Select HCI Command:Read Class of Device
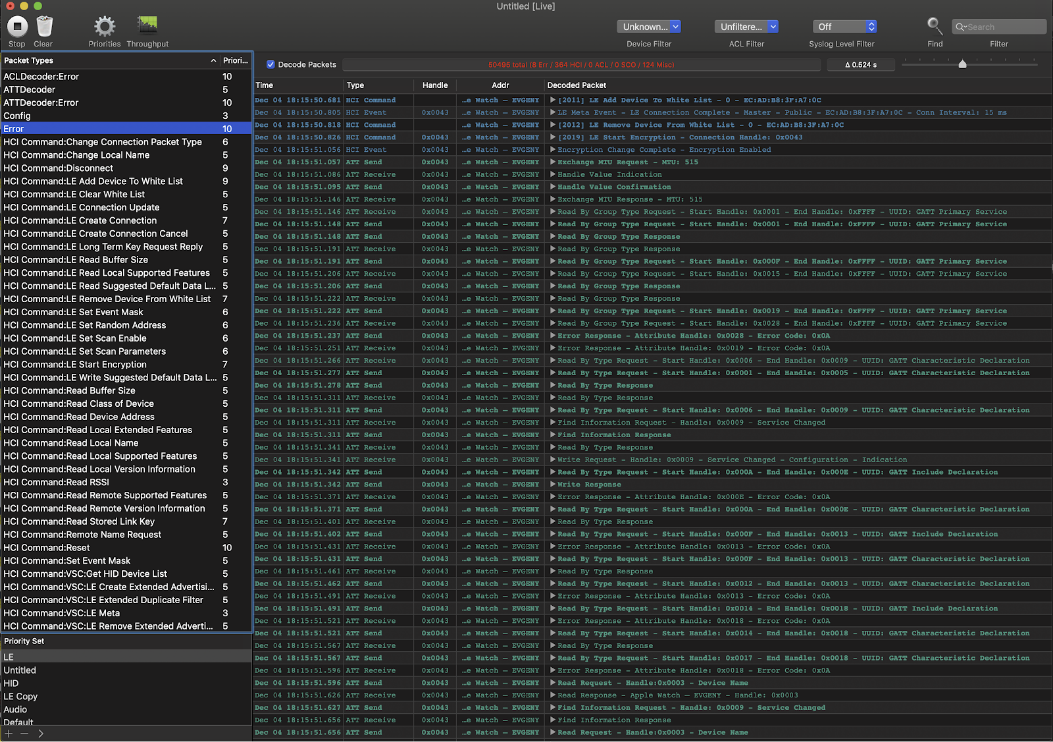This screenshot has height=742, width=1053. pos(126,404)
